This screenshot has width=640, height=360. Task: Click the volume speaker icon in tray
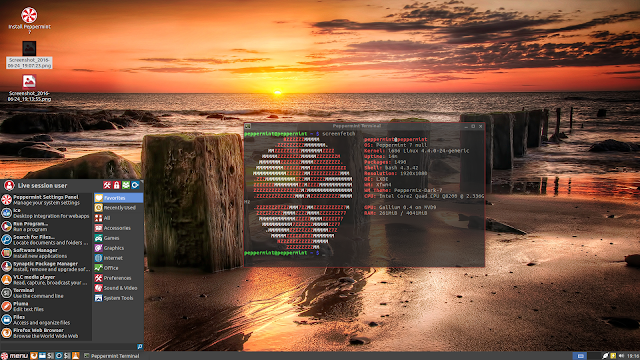pyautogui.click(x=621, y=356)
